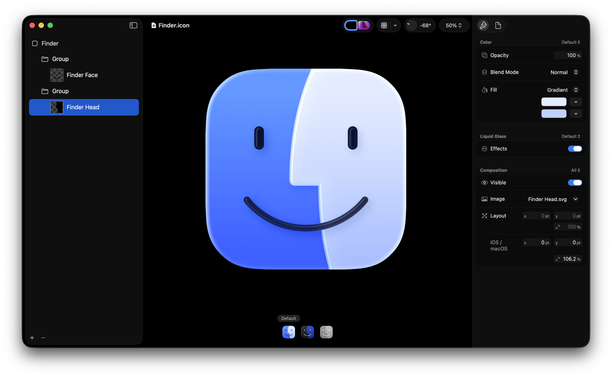Click the top gradient color swatch
The width and height of the screenshot is (612, 377).
[553, 102]
